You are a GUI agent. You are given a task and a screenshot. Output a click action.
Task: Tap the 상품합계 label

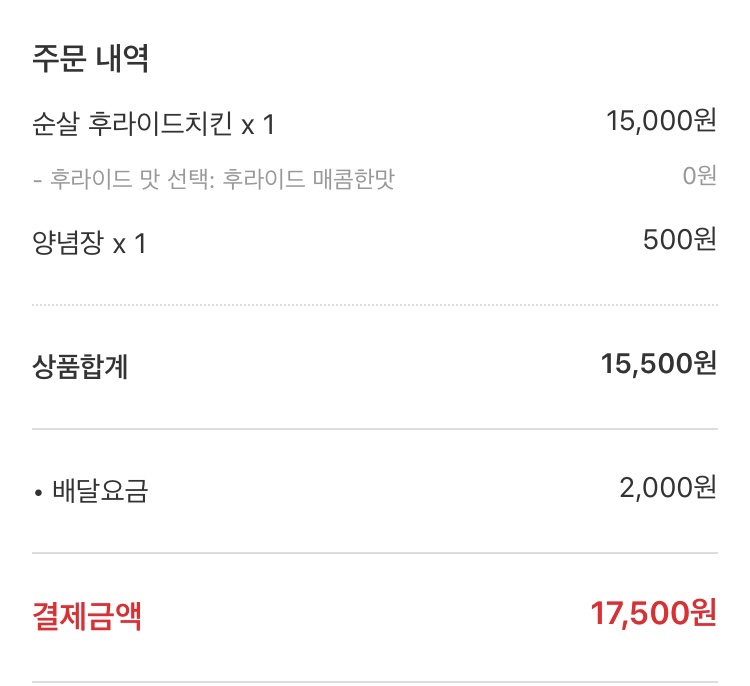[80, 368]
